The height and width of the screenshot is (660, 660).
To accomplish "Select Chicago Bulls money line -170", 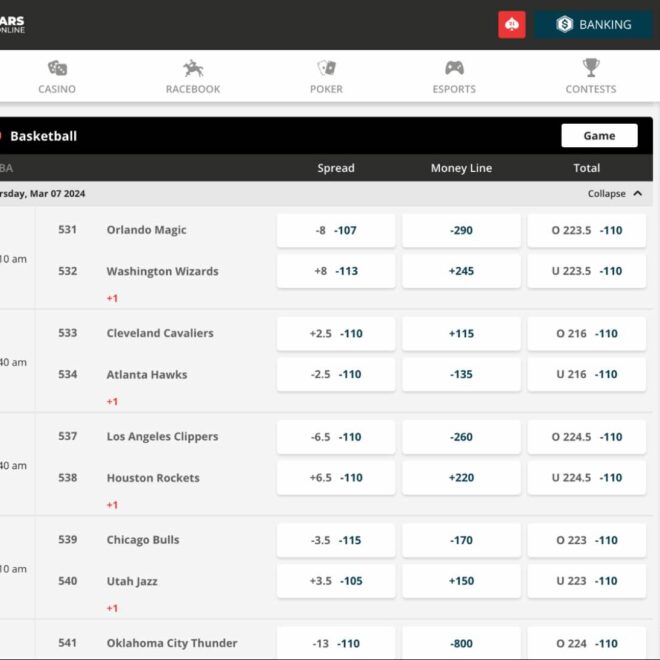I will point(461,540).
